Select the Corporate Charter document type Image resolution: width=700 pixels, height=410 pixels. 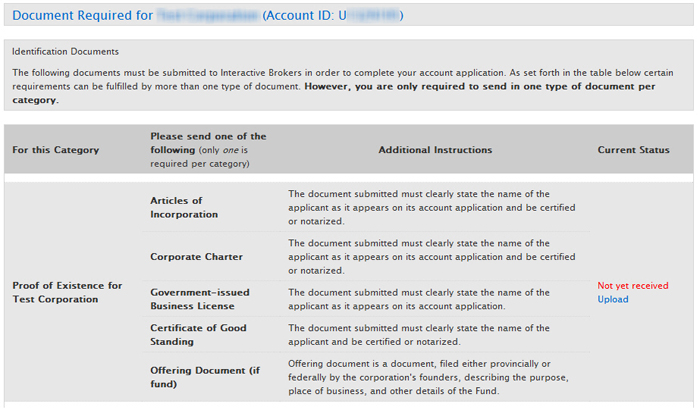tap(196, 257)
